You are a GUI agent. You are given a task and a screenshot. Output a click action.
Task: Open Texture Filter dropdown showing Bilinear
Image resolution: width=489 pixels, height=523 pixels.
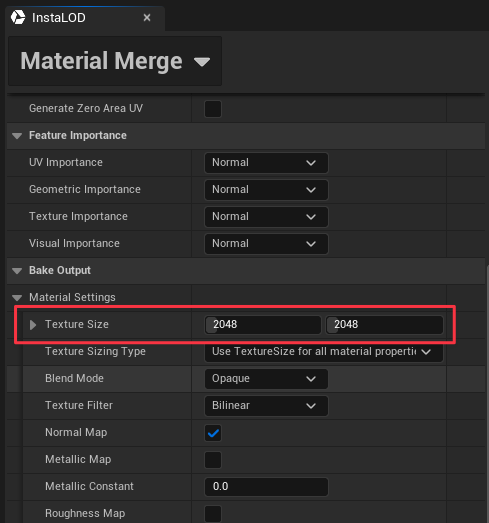266,406
